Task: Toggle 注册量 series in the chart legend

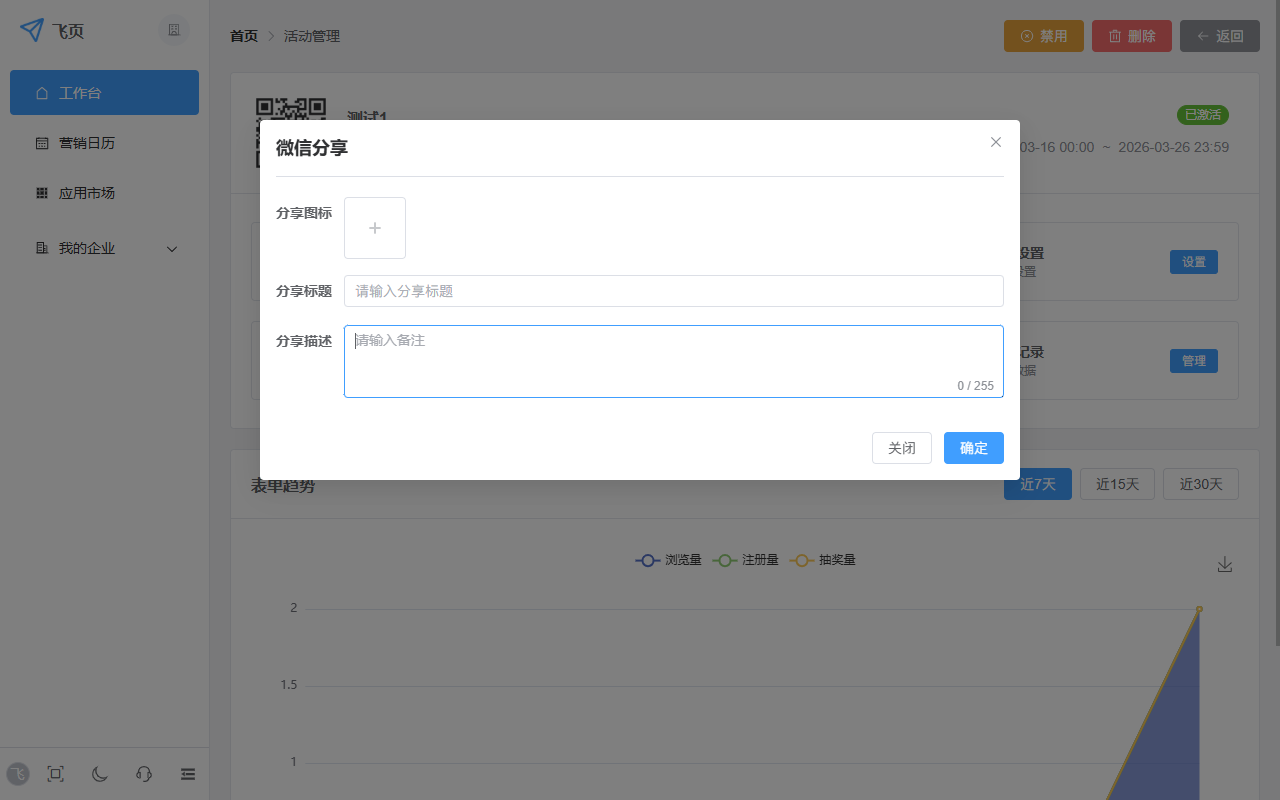Action: tap(746, 560)
